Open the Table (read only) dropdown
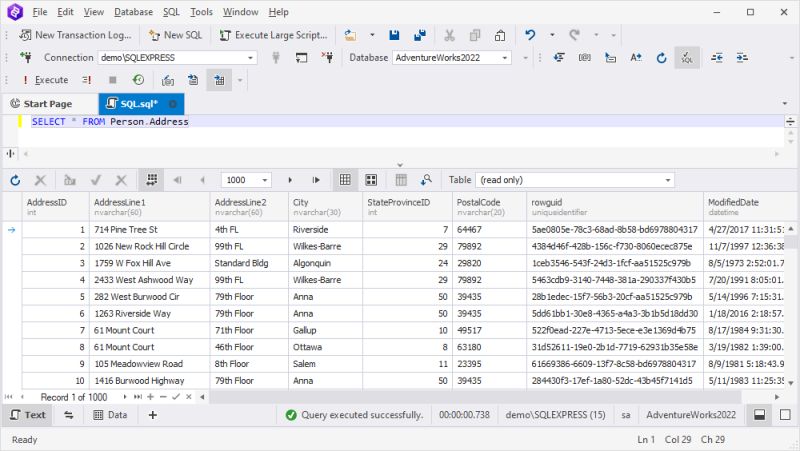Viewport: 800px width, 451px height. click(x=575, y=180)
